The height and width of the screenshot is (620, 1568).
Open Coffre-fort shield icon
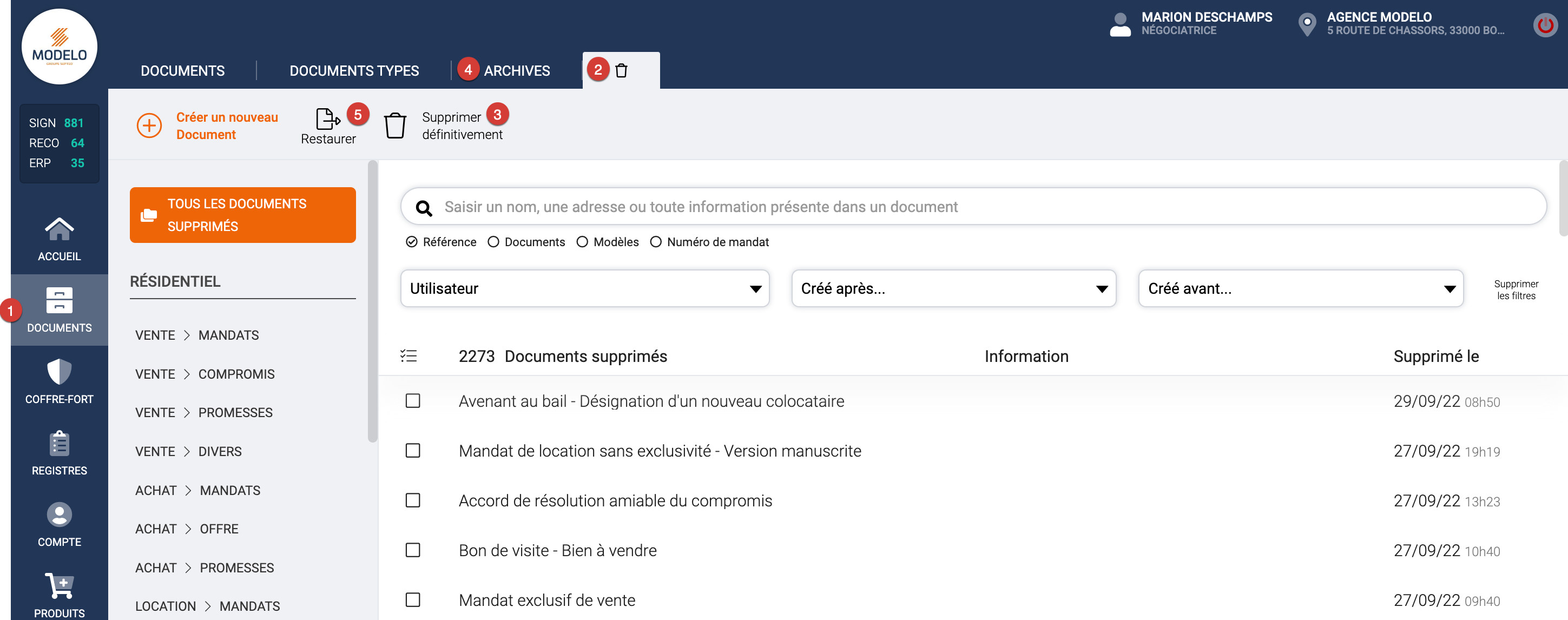click(x=59, y=372)
